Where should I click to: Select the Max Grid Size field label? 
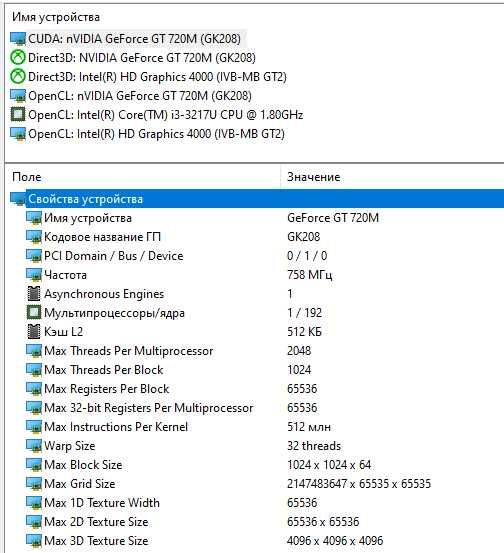tap(80, 484)
